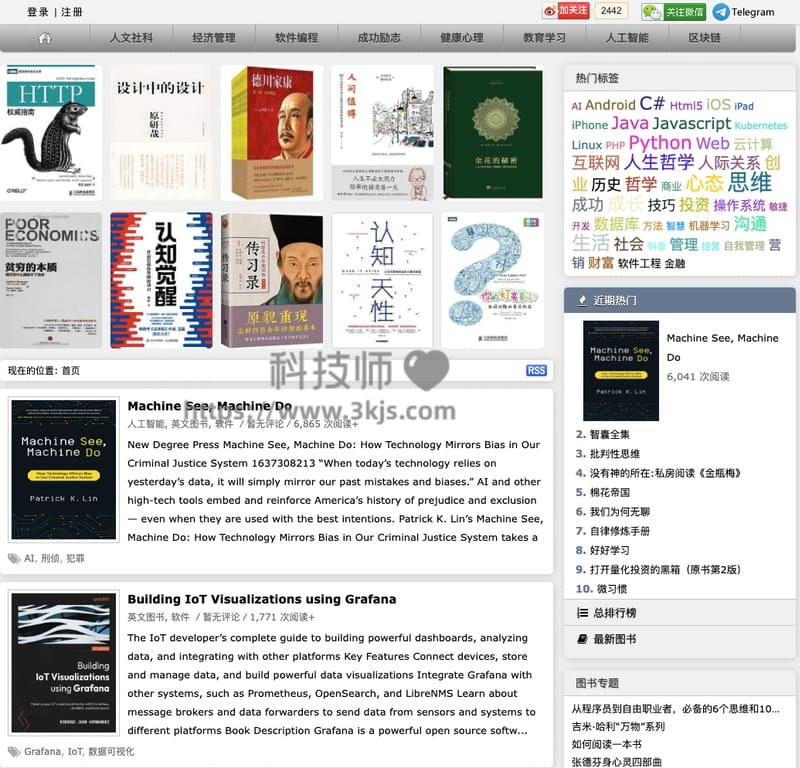800x768 pixels.
Task: Click the book icon next to 最新图书
Action: point(582,639)
